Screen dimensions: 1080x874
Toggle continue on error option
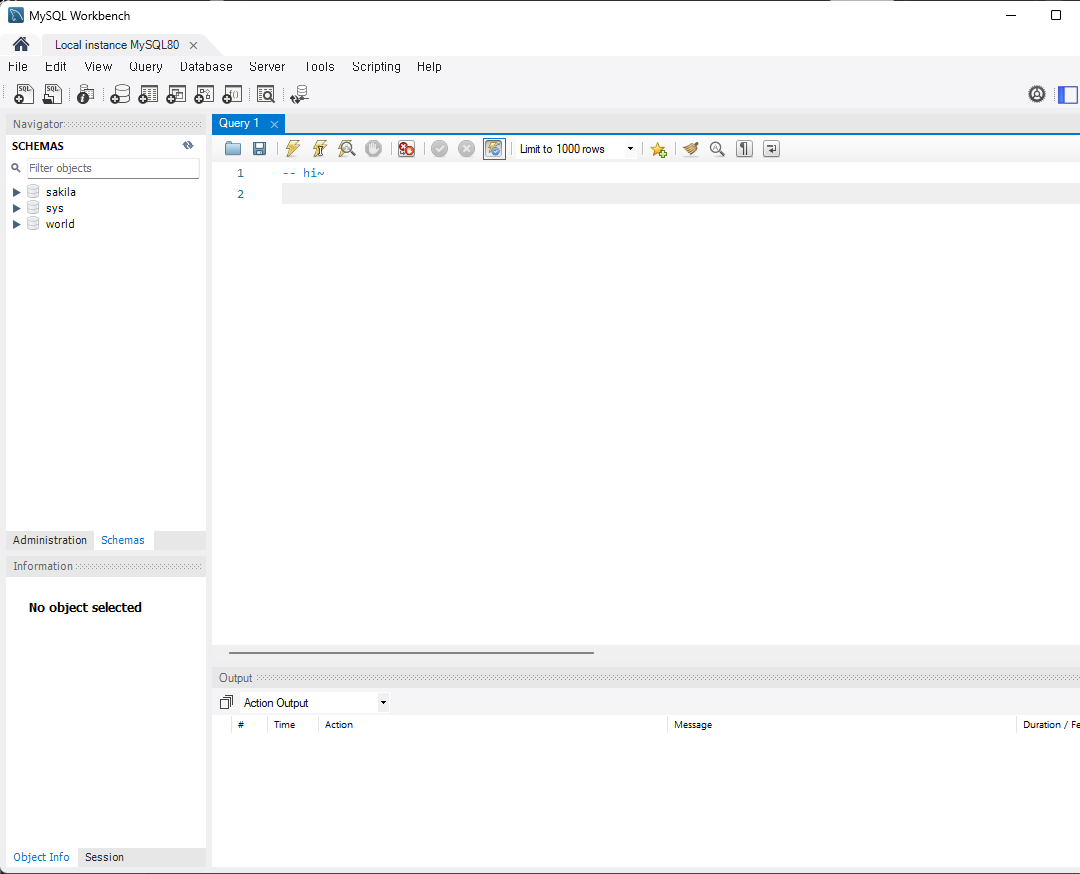406,149
